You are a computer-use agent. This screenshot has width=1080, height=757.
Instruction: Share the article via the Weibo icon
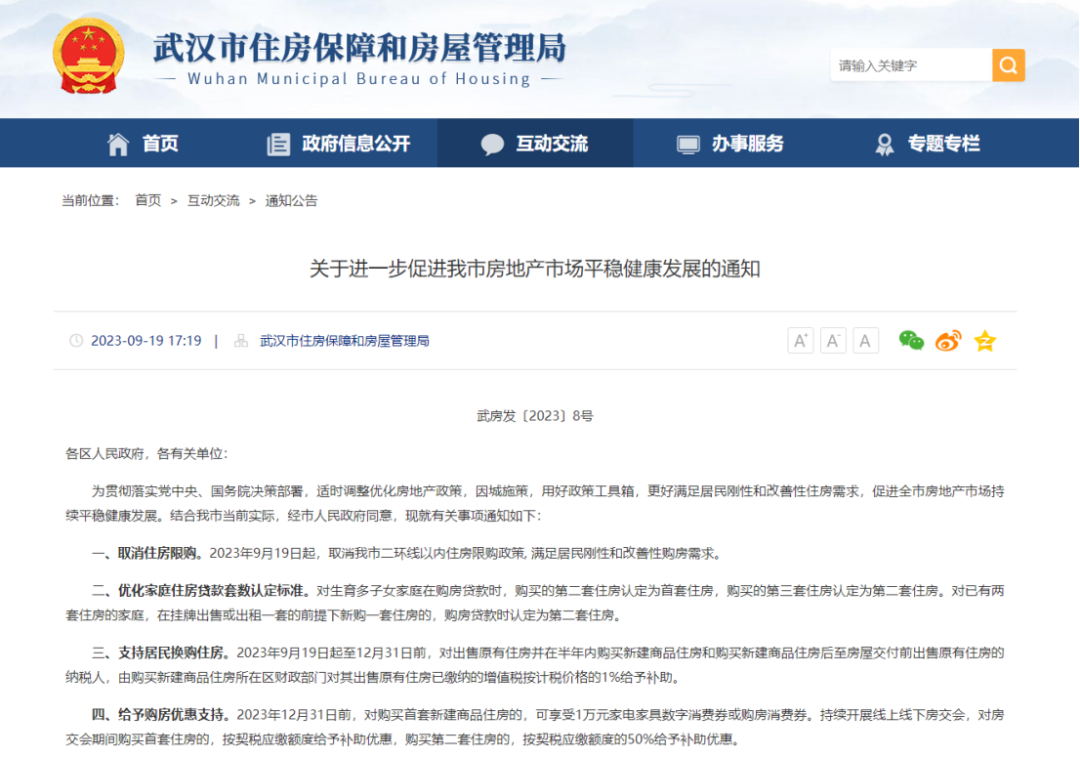(947, 340)
